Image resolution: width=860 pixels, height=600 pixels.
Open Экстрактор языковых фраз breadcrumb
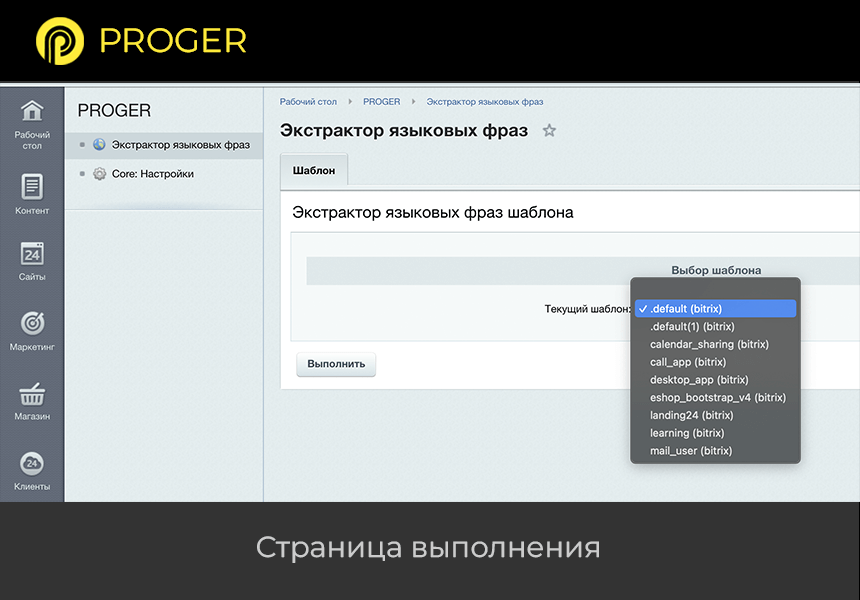pos(482,101)
